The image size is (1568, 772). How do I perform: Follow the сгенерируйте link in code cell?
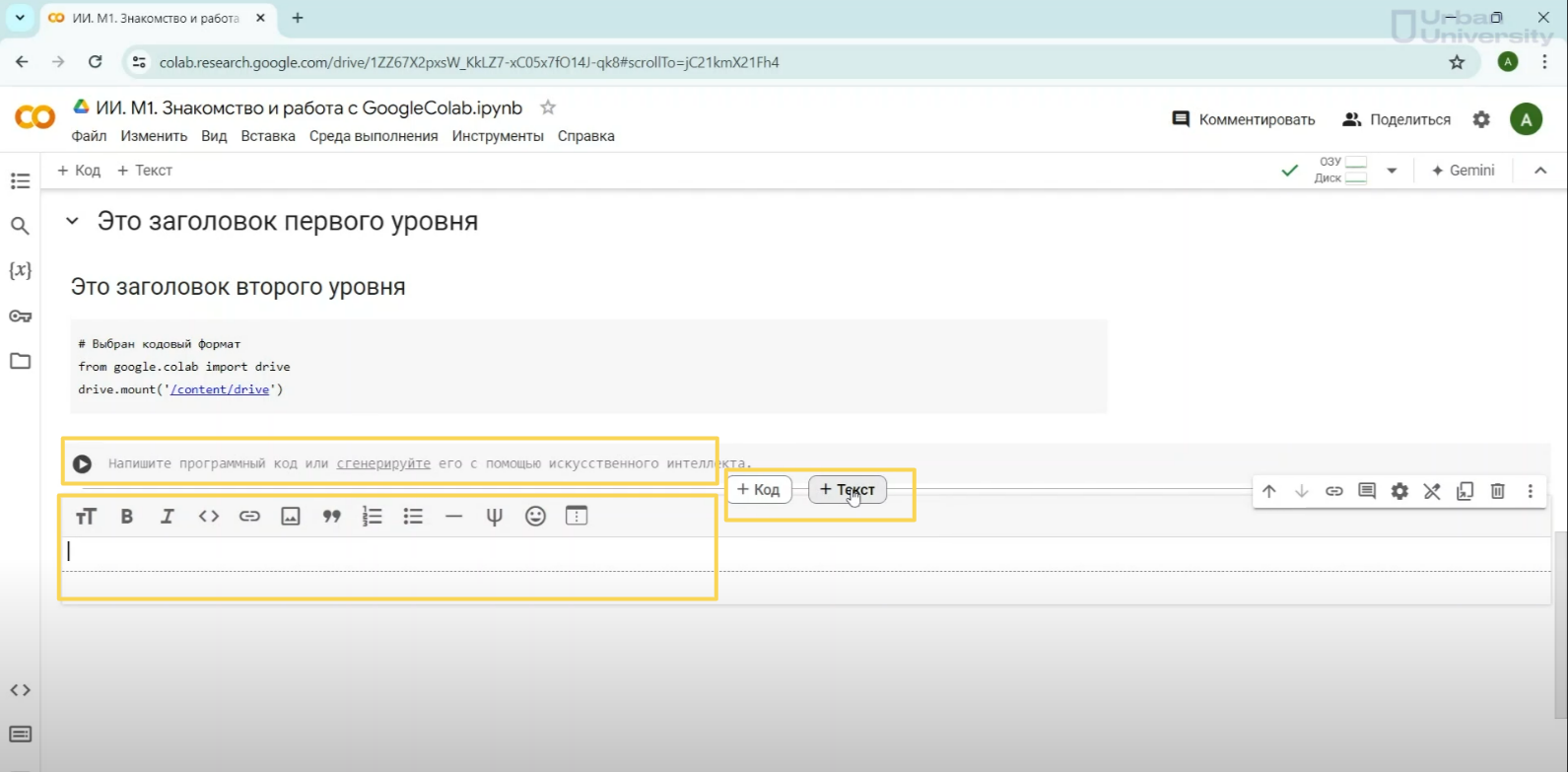[x=383, y=463]
